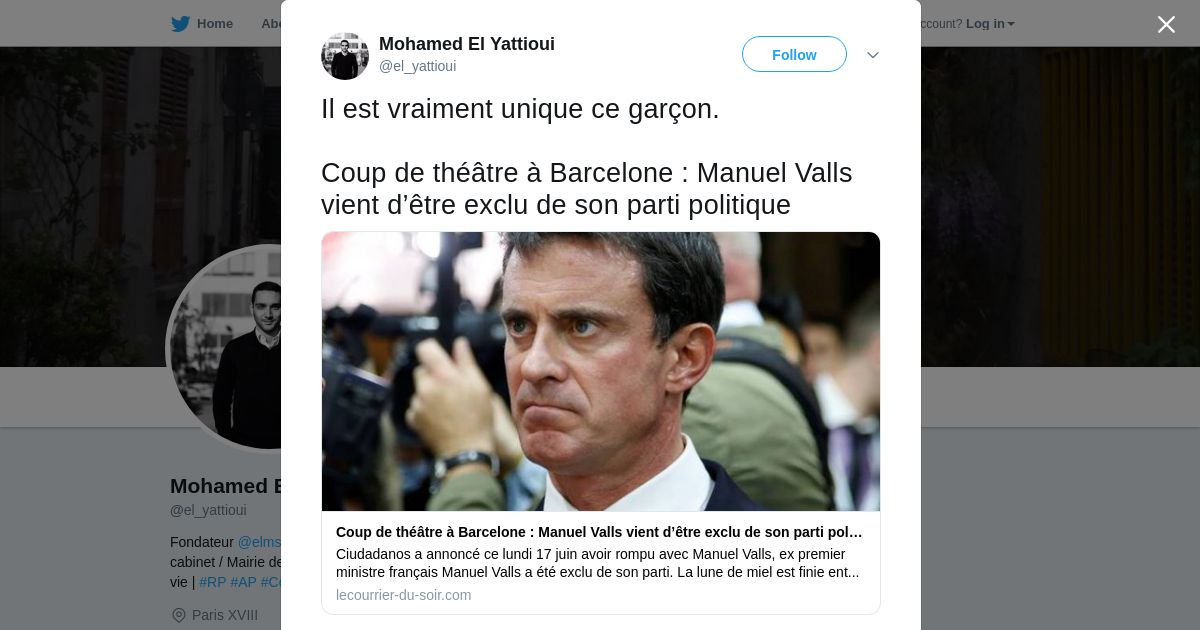Screen dimensions: 1200x630
Task: Open the small avatar in the tweet header
Action: click(x=345, y=56)
